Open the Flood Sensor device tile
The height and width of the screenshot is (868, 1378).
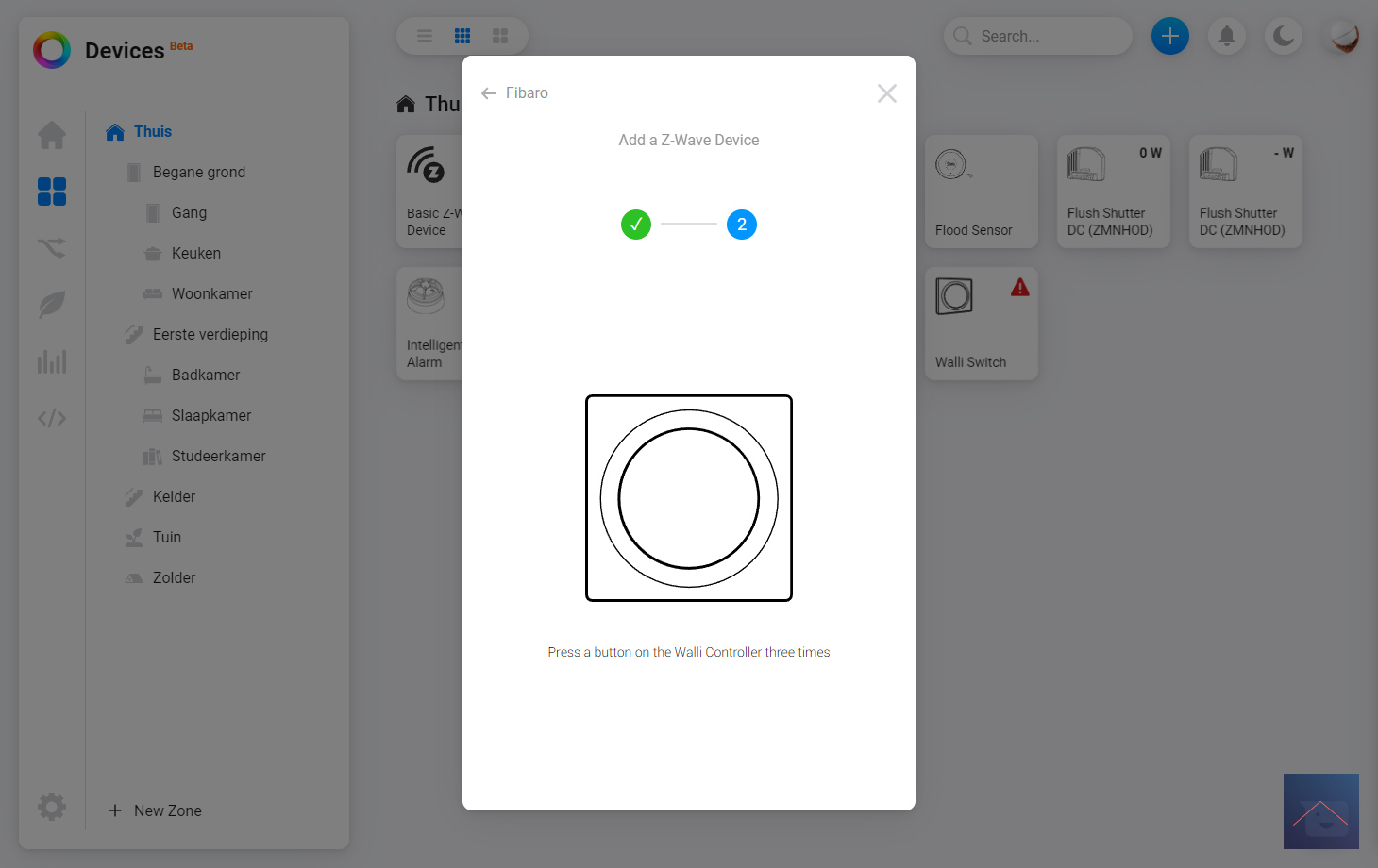tap(982, 192)
